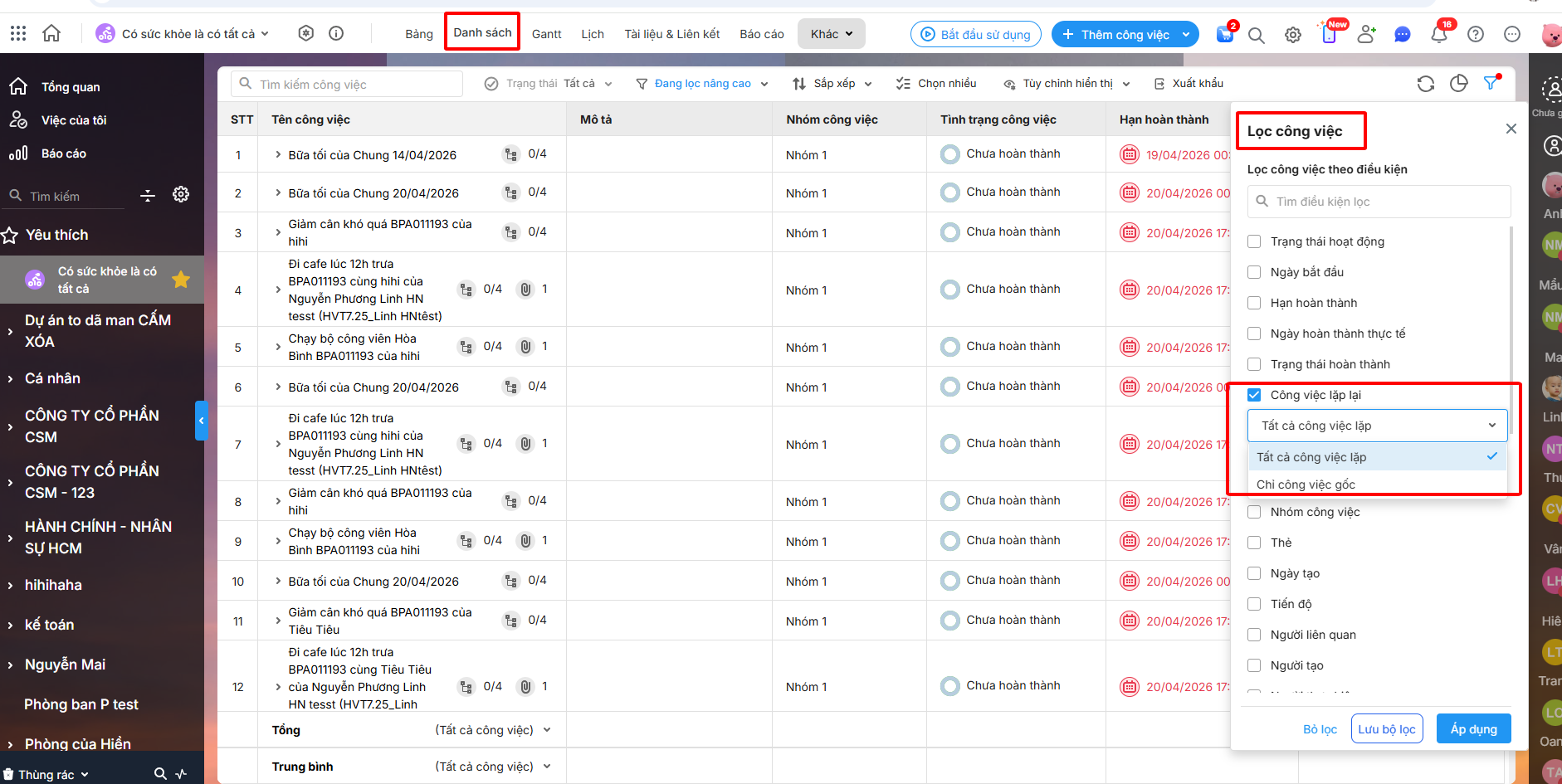
Task: Uncheck the Công việc lặp lại checkbox
Action: (x=1254, y=395)
